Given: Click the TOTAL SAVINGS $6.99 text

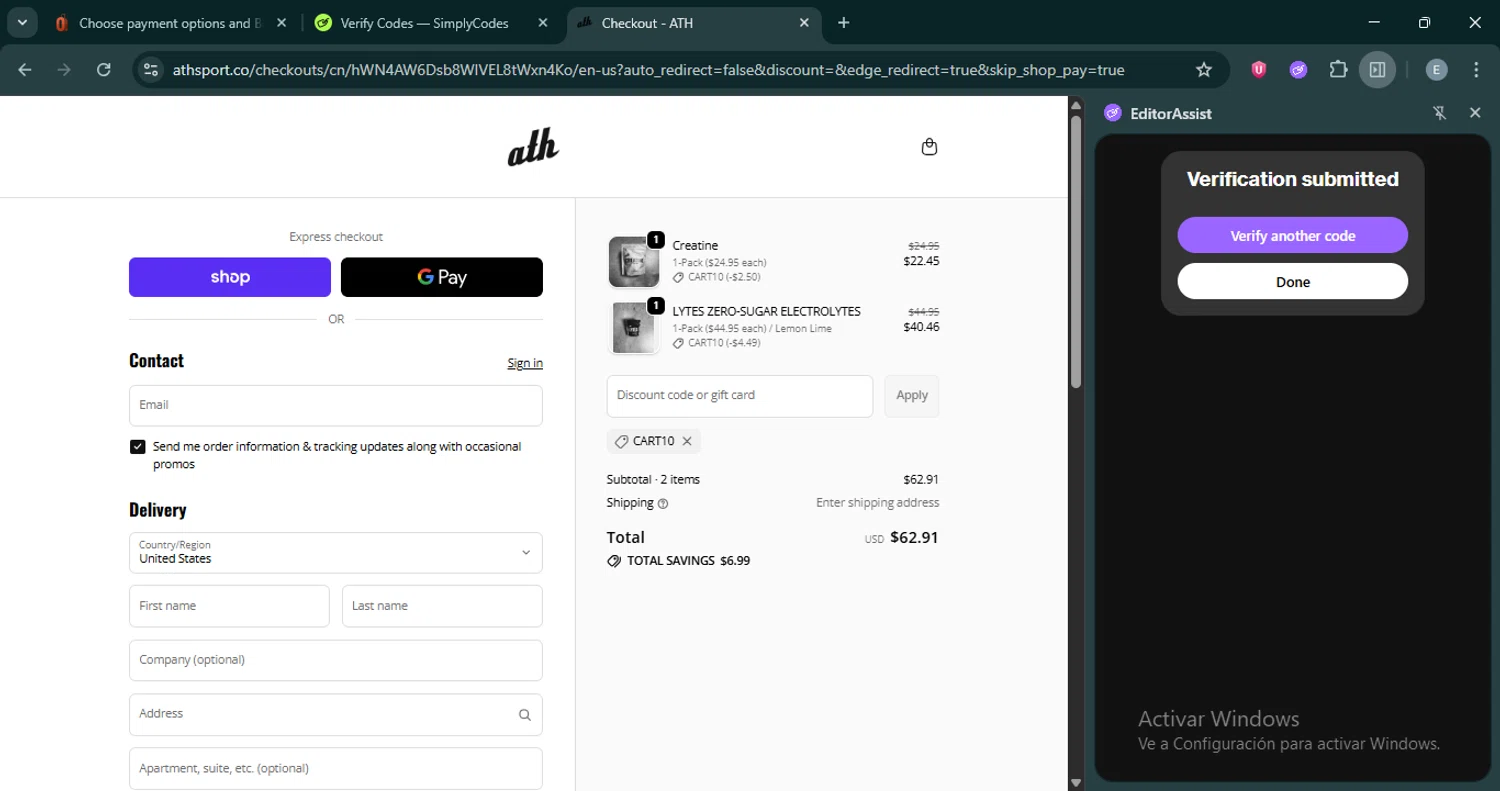Looking at the screenshot, I should [688, 561].
